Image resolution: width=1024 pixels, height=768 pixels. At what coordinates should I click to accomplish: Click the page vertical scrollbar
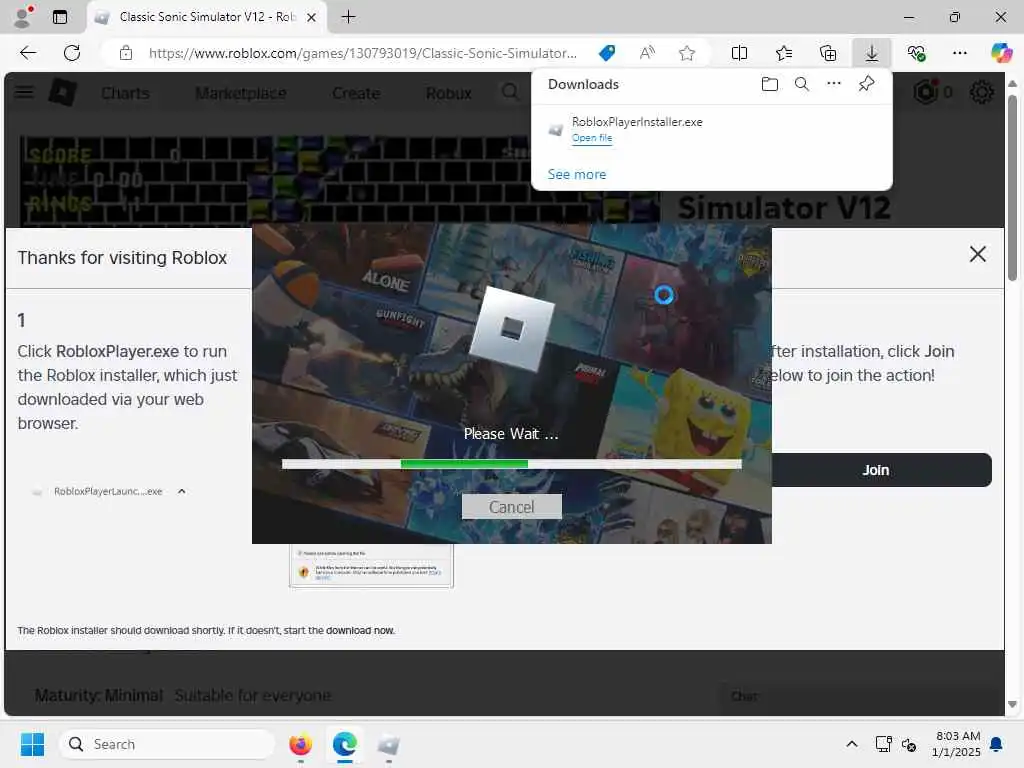(x=1012, y=189)
